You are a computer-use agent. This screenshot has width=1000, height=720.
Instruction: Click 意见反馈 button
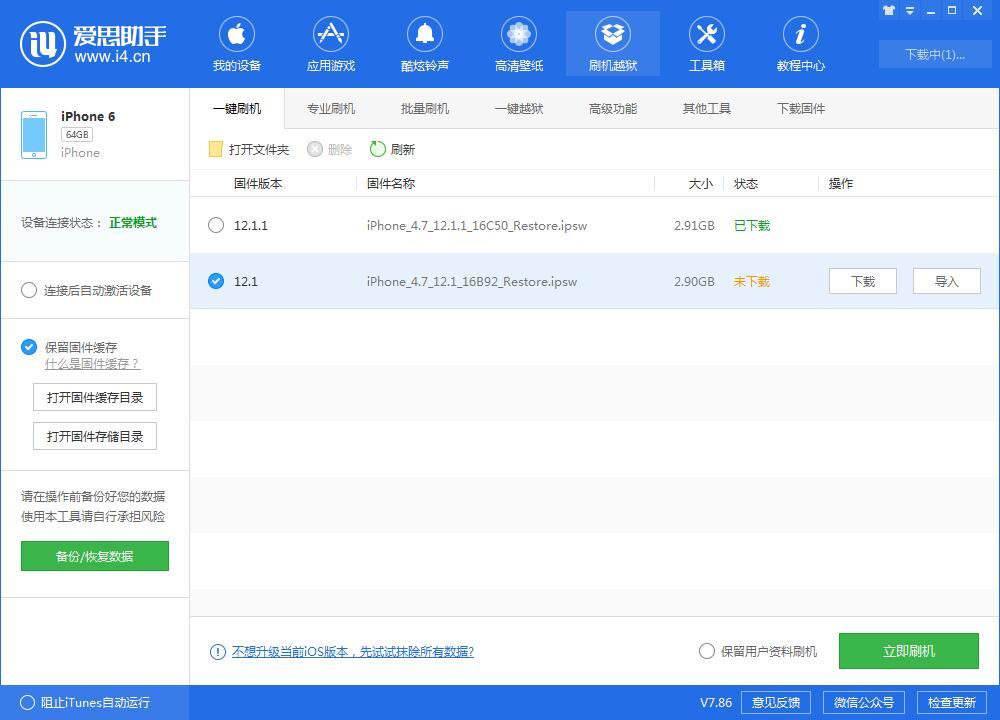point(776,702)
